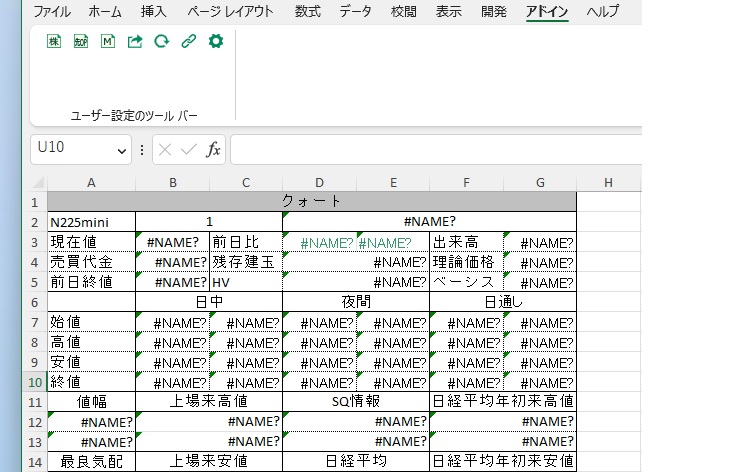
Task: Open the ファイル menu tab
Action: 51,12
